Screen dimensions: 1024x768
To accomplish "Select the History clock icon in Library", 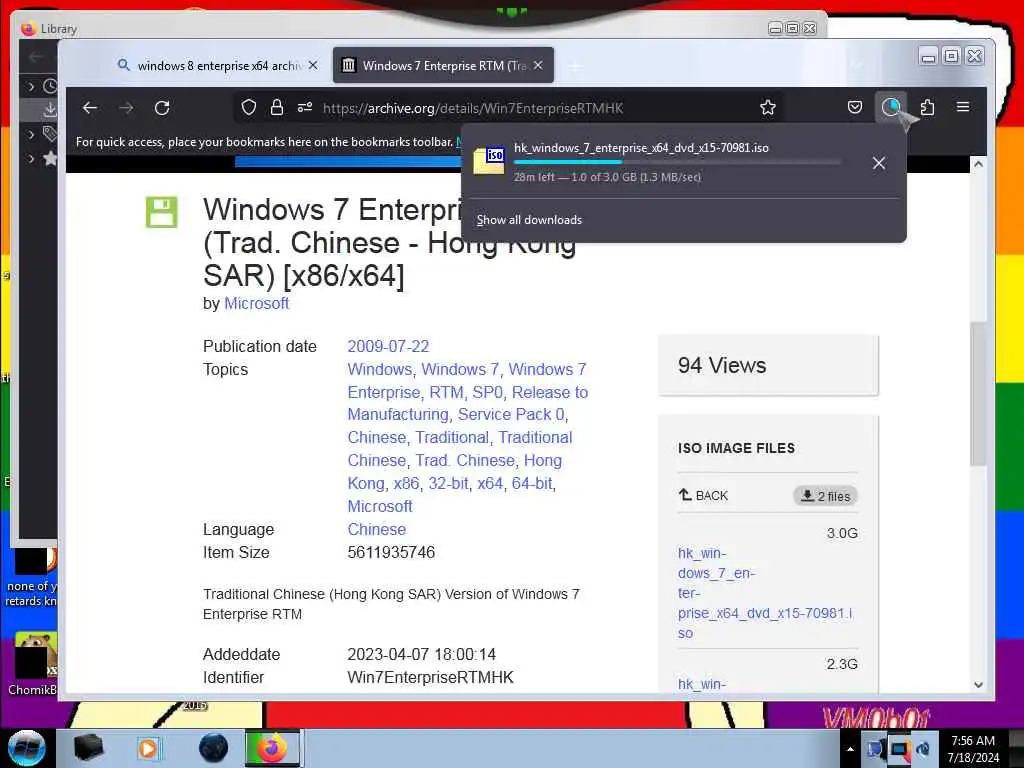I will click(x=50, y=86).
